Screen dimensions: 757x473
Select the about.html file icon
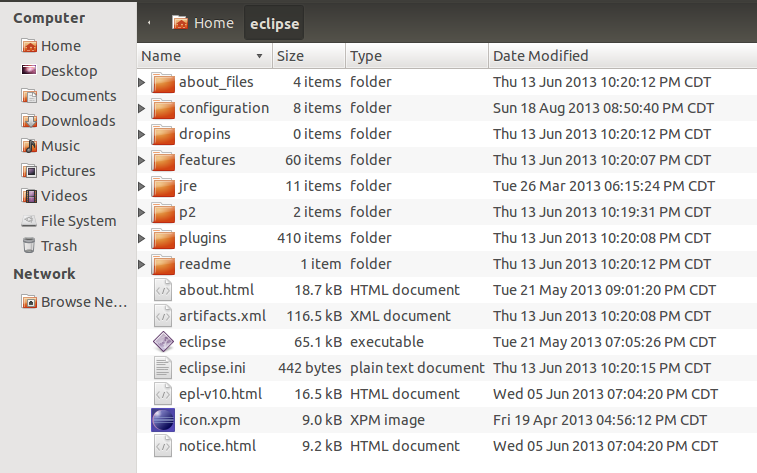pos(163,290)
